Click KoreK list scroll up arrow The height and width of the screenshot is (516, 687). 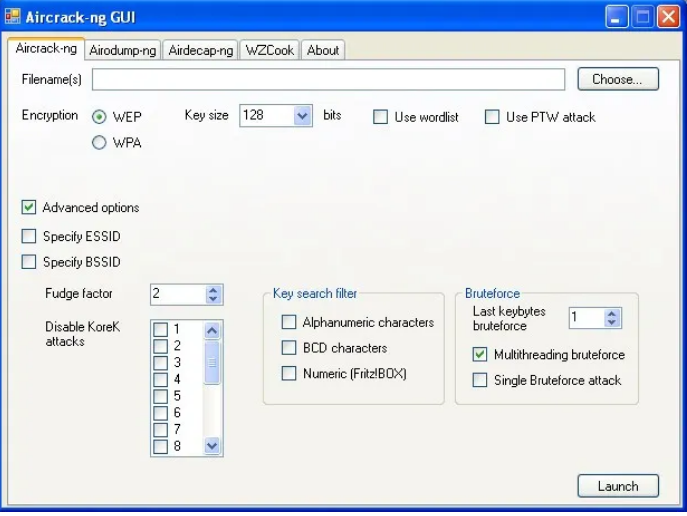pyautogui.click(x=212, y=330)
